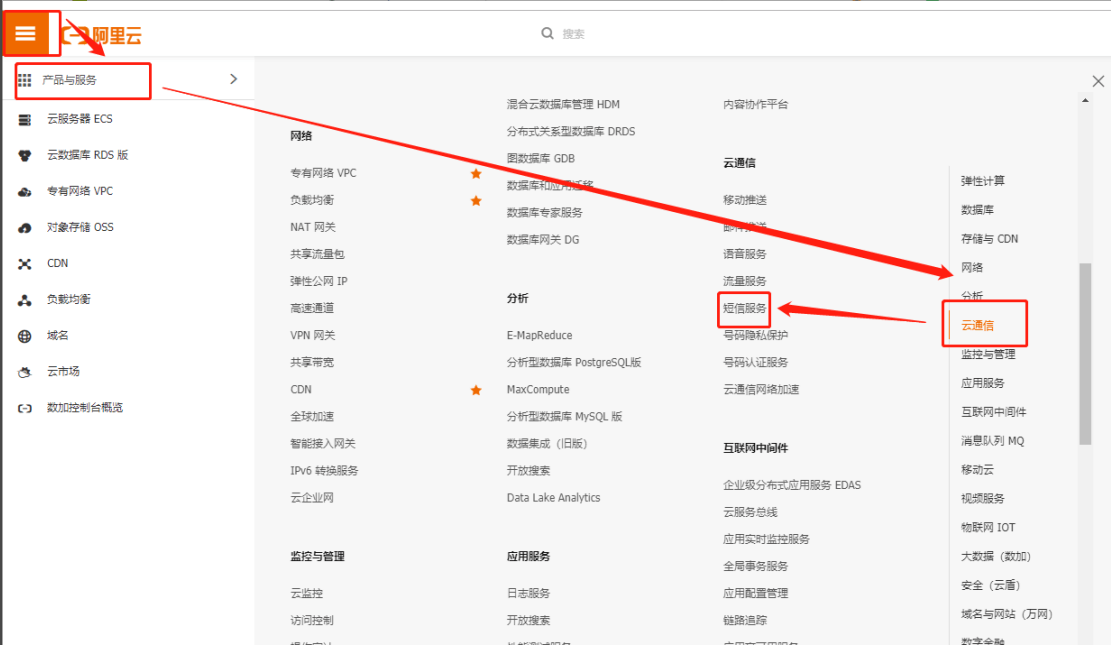Jump to 弹性计算 category in right index

point(983,181)
